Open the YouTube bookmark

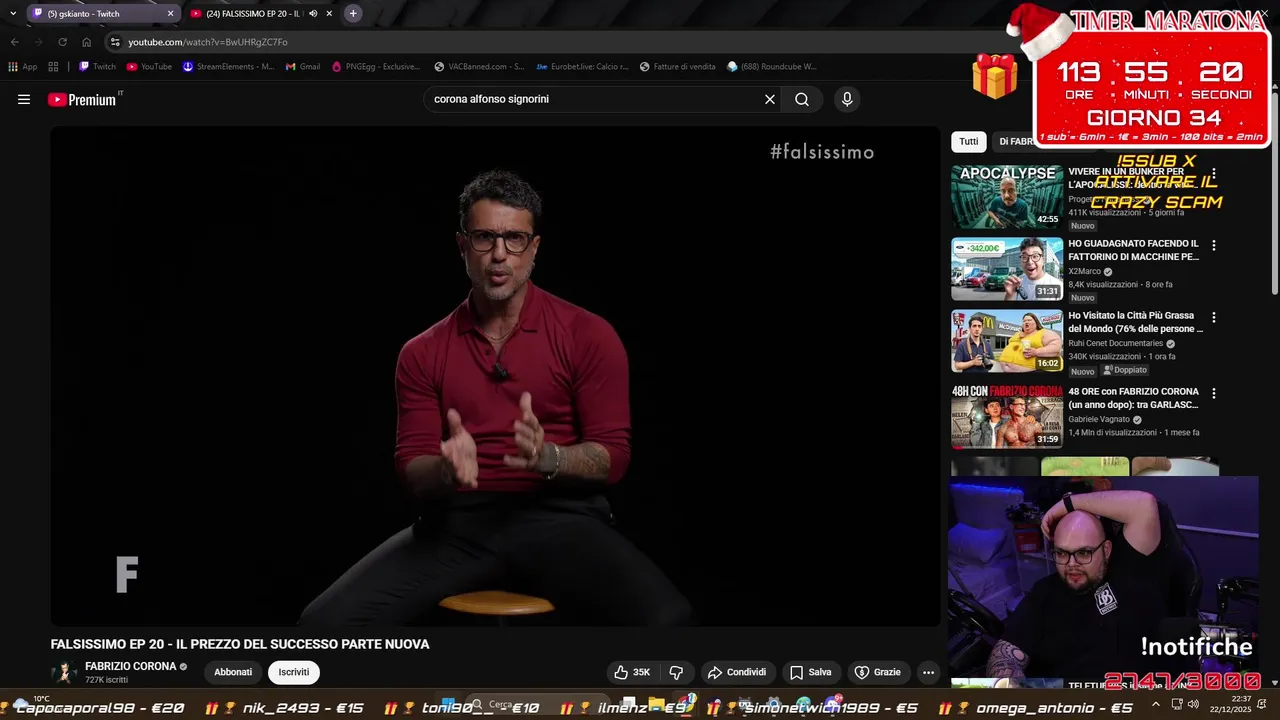point(149,67)
